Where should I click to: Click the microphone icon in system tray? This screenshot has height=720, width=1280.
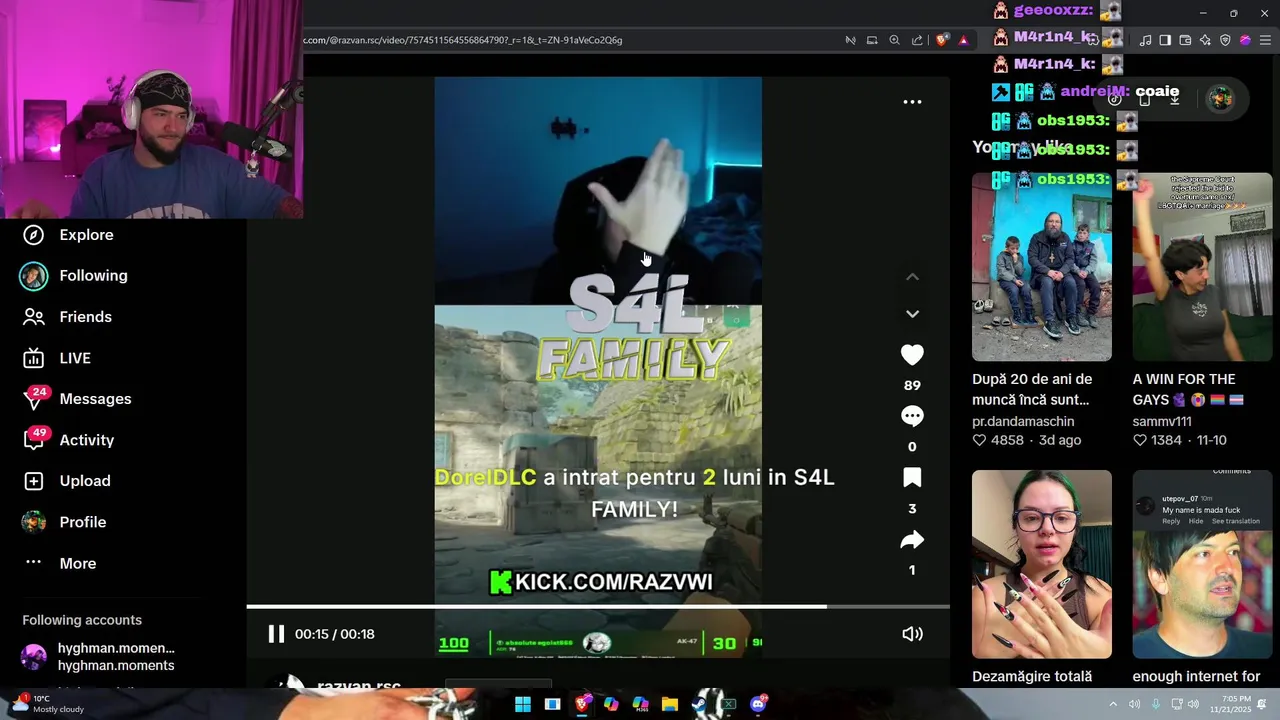click(1155, 704)
